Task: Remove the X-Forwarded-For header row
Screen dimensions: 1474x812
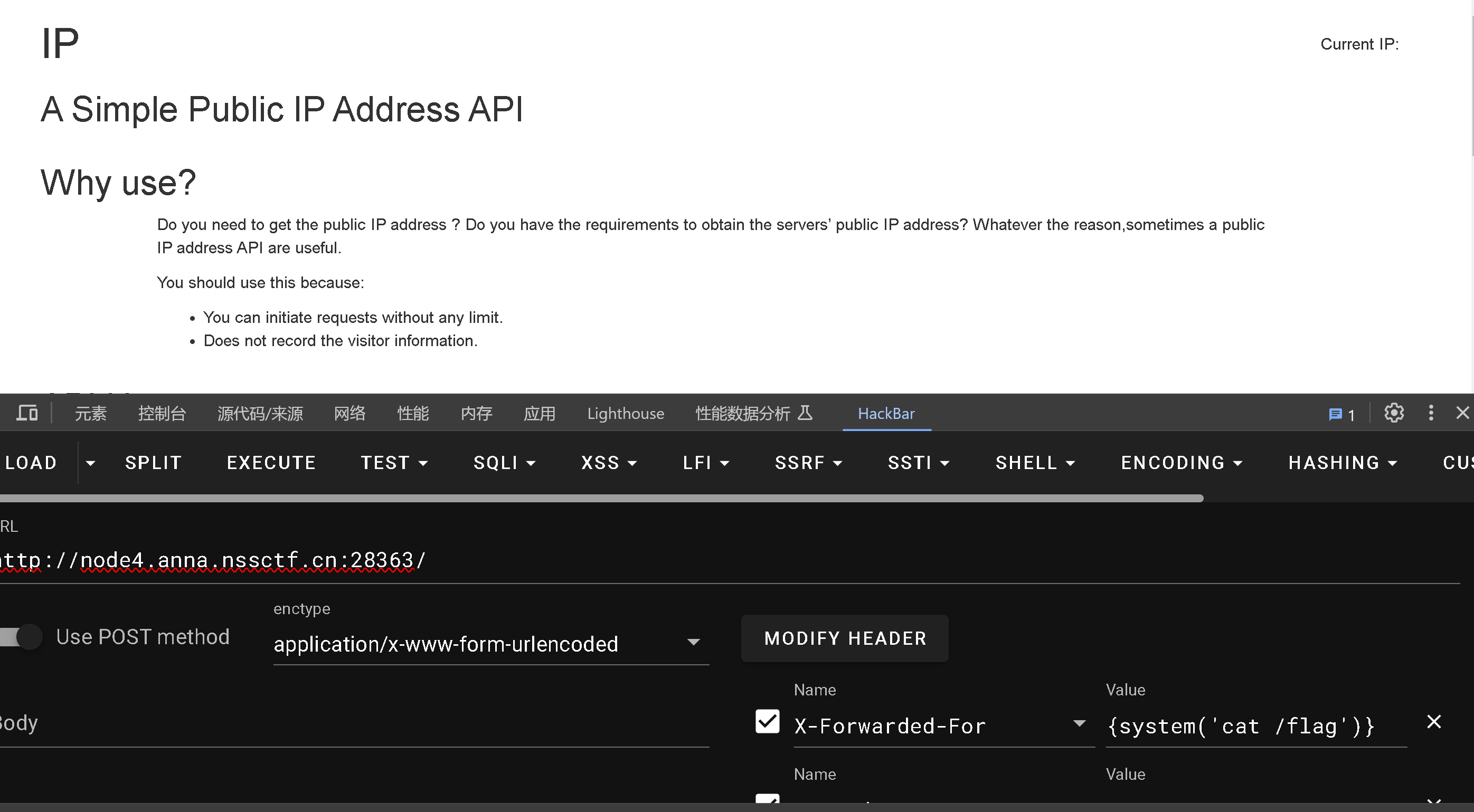Action: (1434, 722)
